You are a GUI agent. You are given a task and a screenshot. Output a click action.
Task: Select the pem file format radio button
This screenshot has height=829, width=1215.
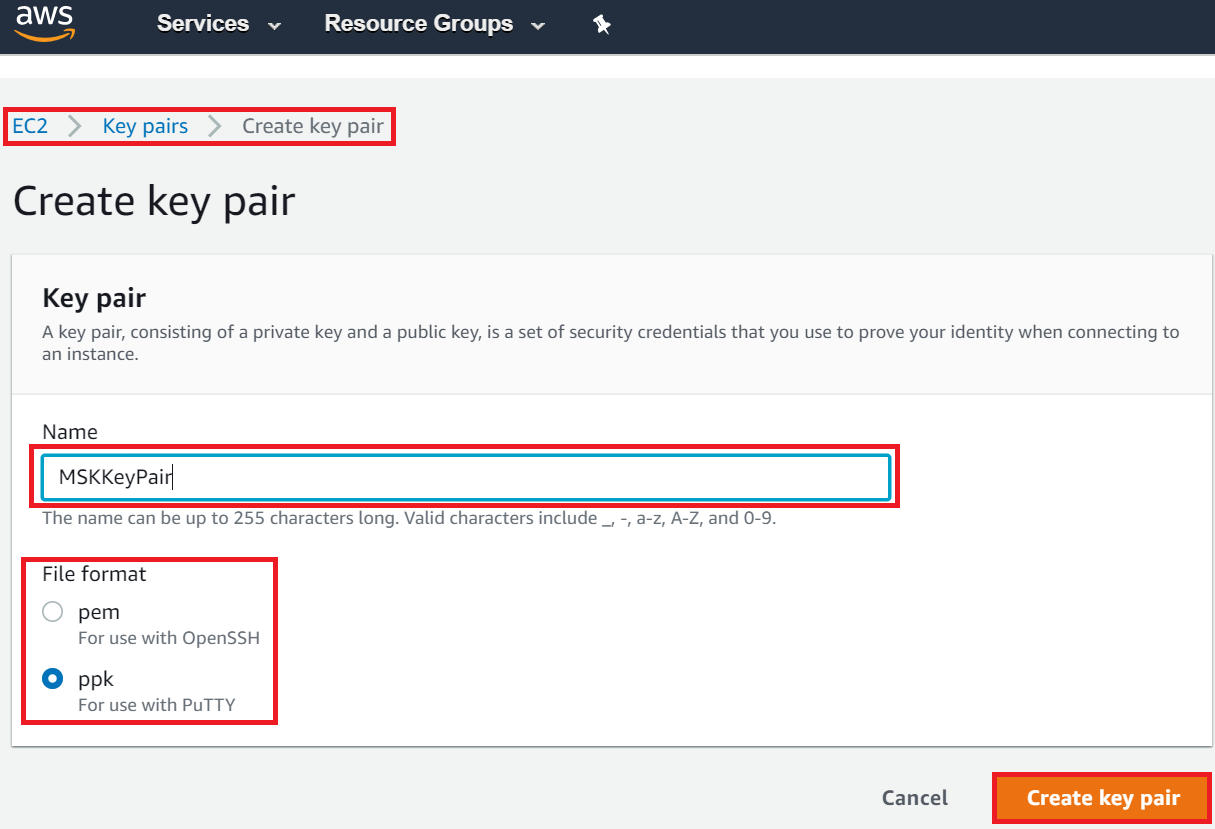[x=53, y=612]
